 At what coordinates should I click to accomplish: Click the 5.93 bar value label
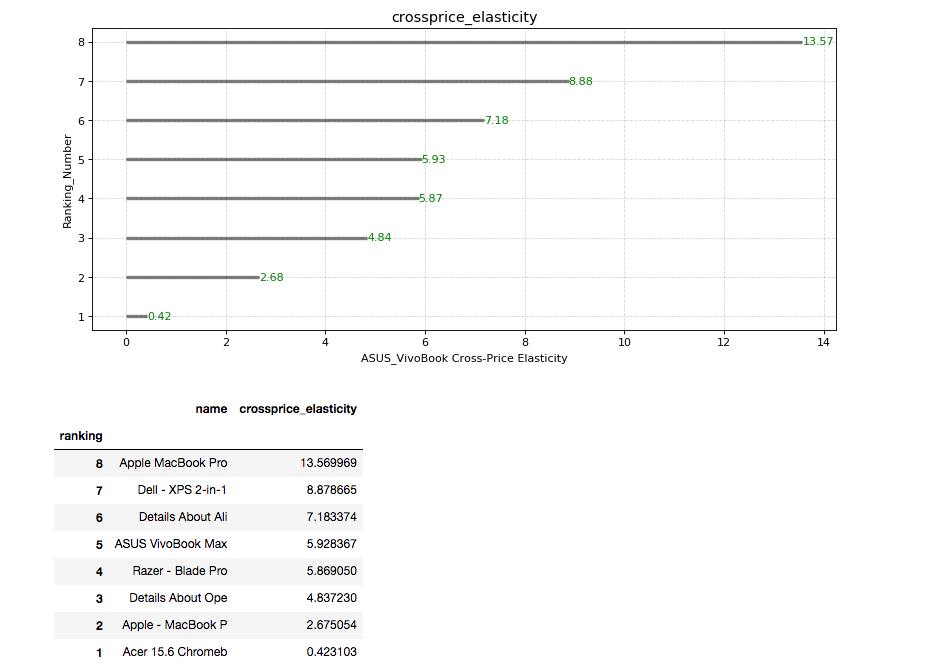(x=434, y=159)
